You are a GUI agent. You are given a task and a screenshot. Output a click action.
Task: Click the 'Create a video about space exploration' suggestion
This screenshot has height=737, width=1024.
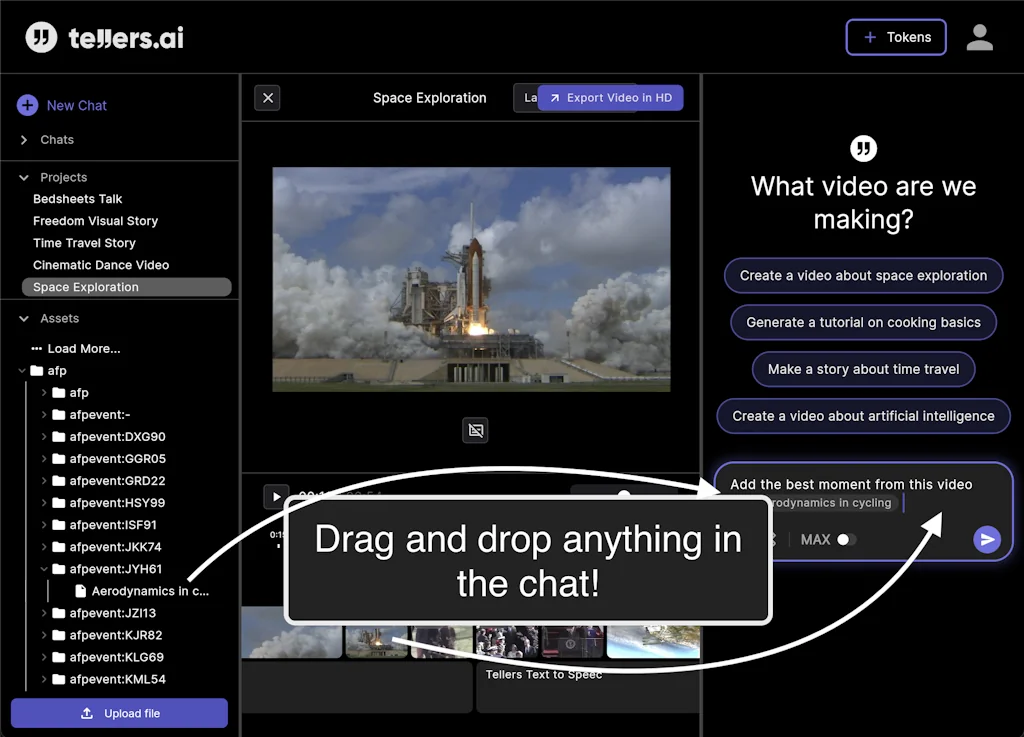pyautogui.click(x=863, y=275)
